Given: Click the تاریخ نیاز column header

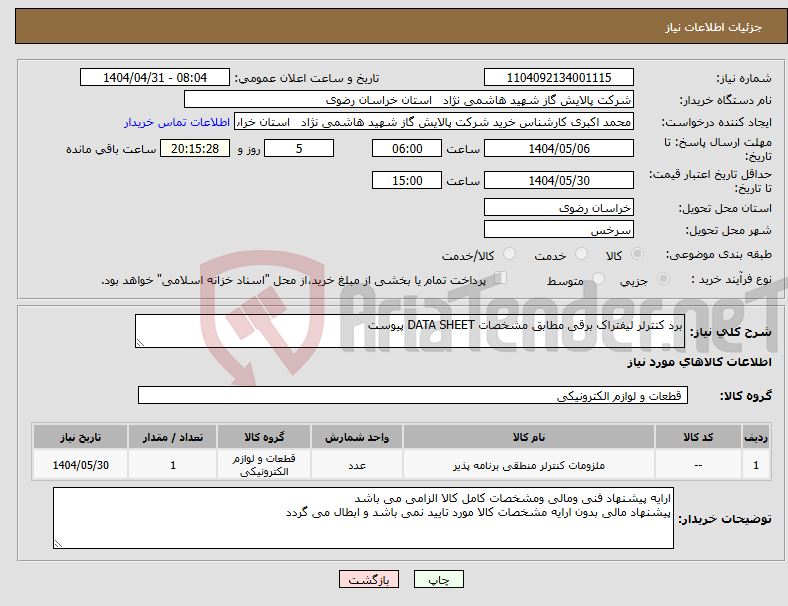Looking at the screenshot, I should [80, 437].
